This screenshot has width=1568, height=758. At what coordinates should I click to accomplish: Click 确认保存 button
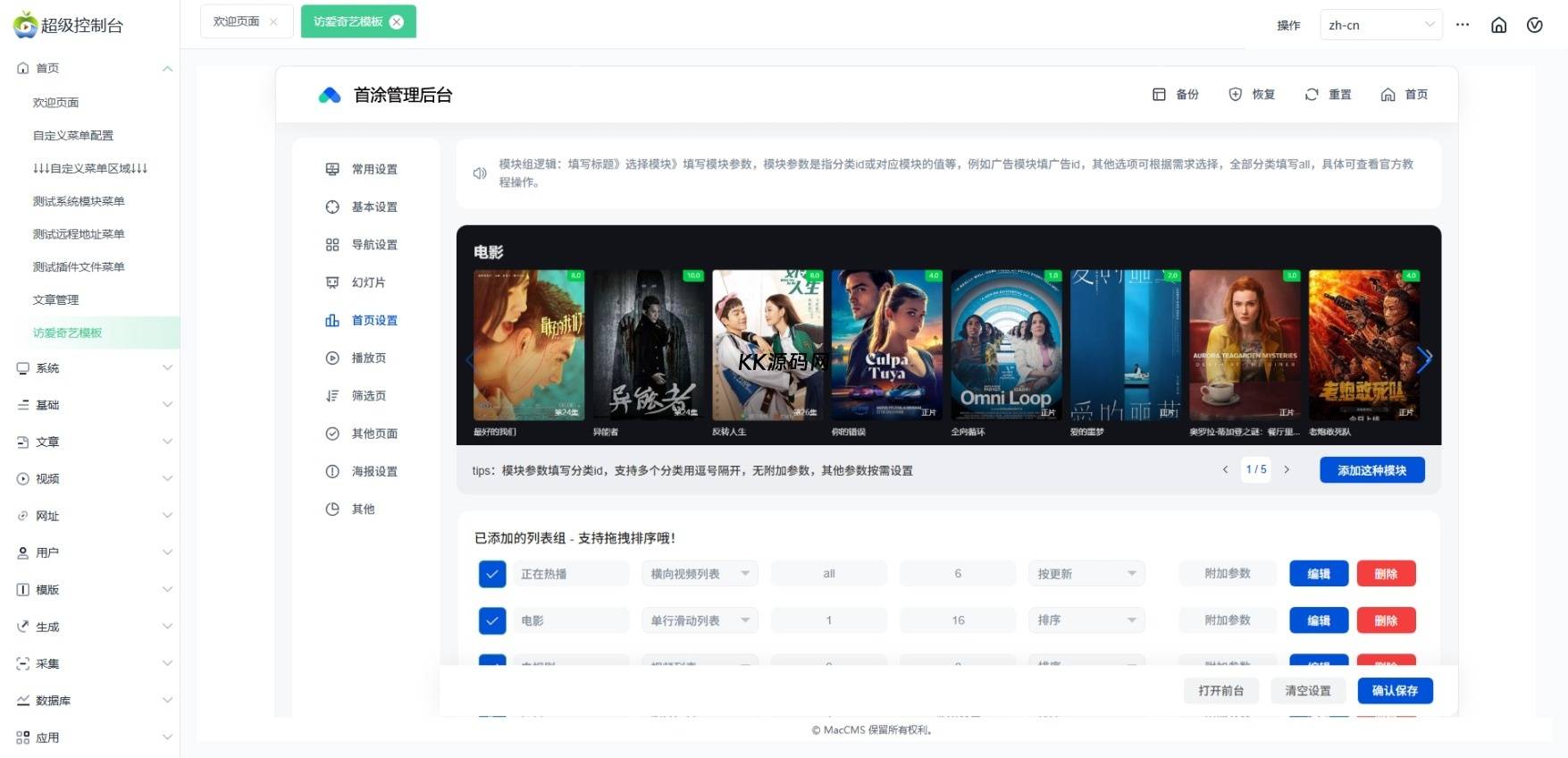pos(1396,691)
